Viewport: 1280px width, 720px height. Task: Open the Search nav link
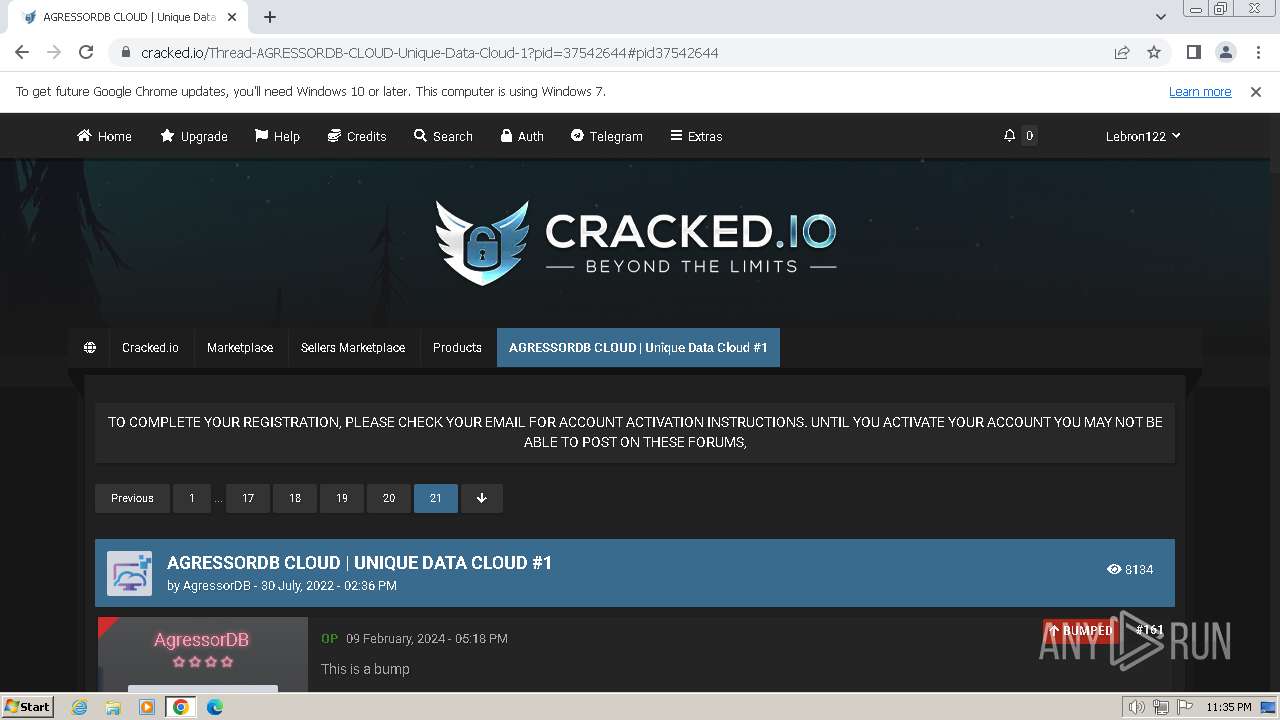[443, 136]
